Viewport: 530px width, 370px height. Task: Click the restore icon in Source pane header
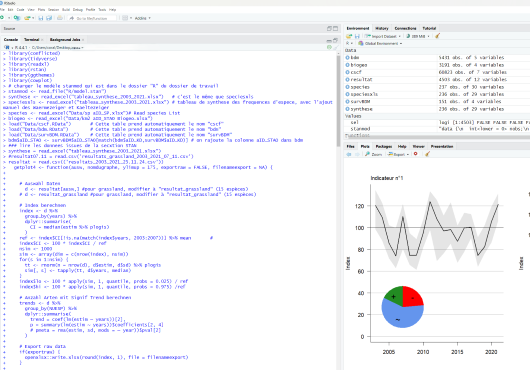[x=329, y=28]
